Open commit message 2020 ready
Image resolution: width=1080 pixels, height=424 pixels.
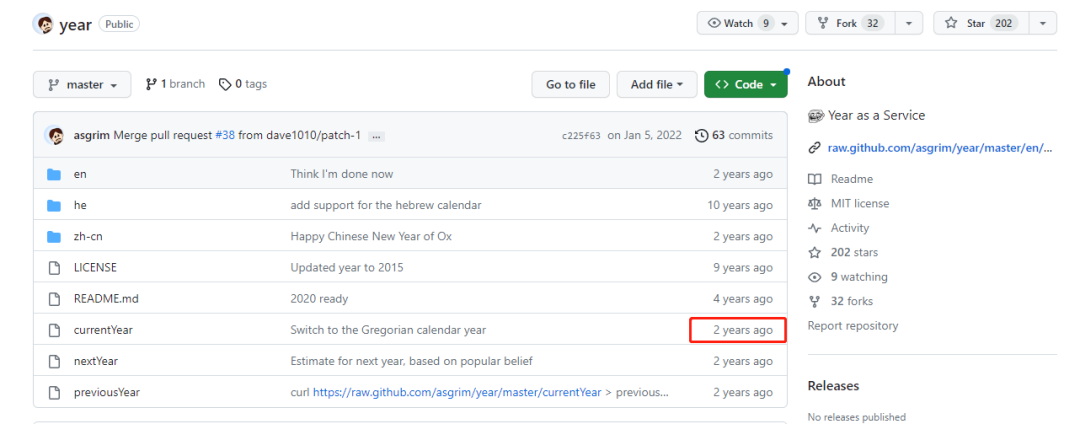coord(319,299)
